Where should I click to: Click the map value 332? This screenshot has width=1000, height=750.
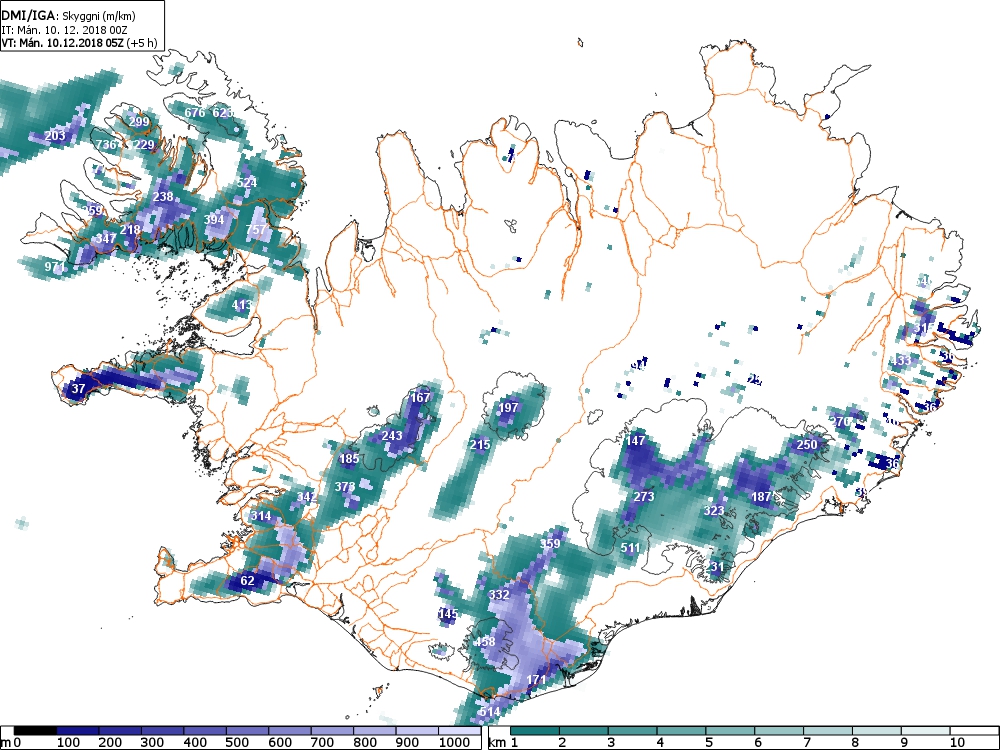click(499, 595)
